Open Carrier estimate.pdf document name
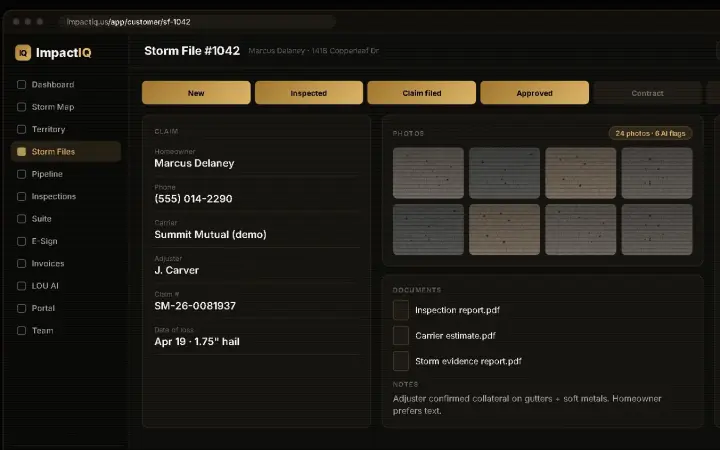720x450 pixels. 456,336
